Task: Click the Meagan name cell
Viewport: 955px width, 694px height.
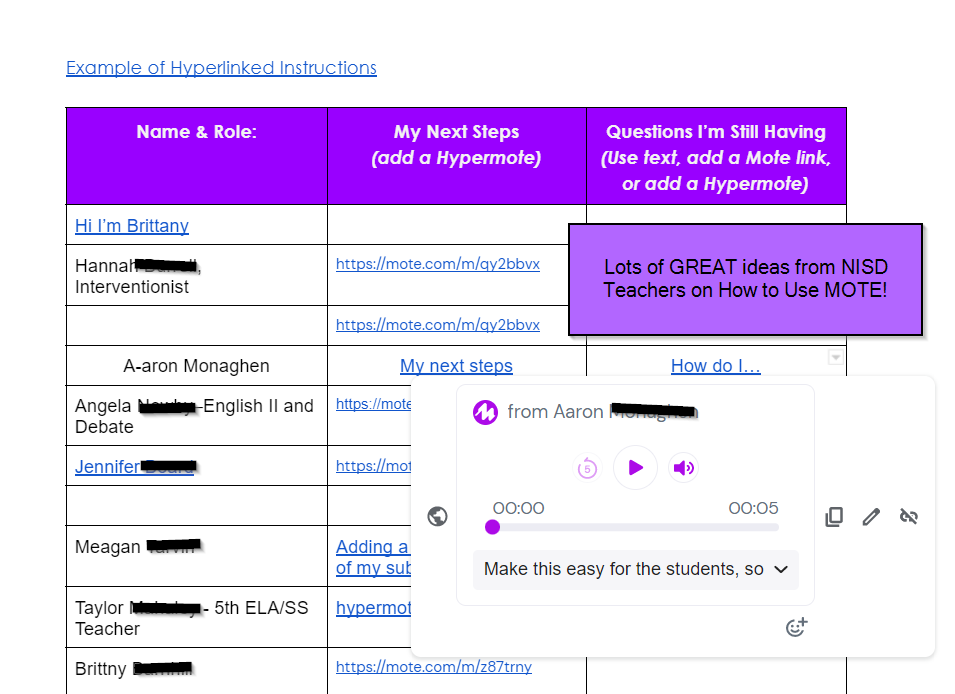Action: [x=197, y=556]
